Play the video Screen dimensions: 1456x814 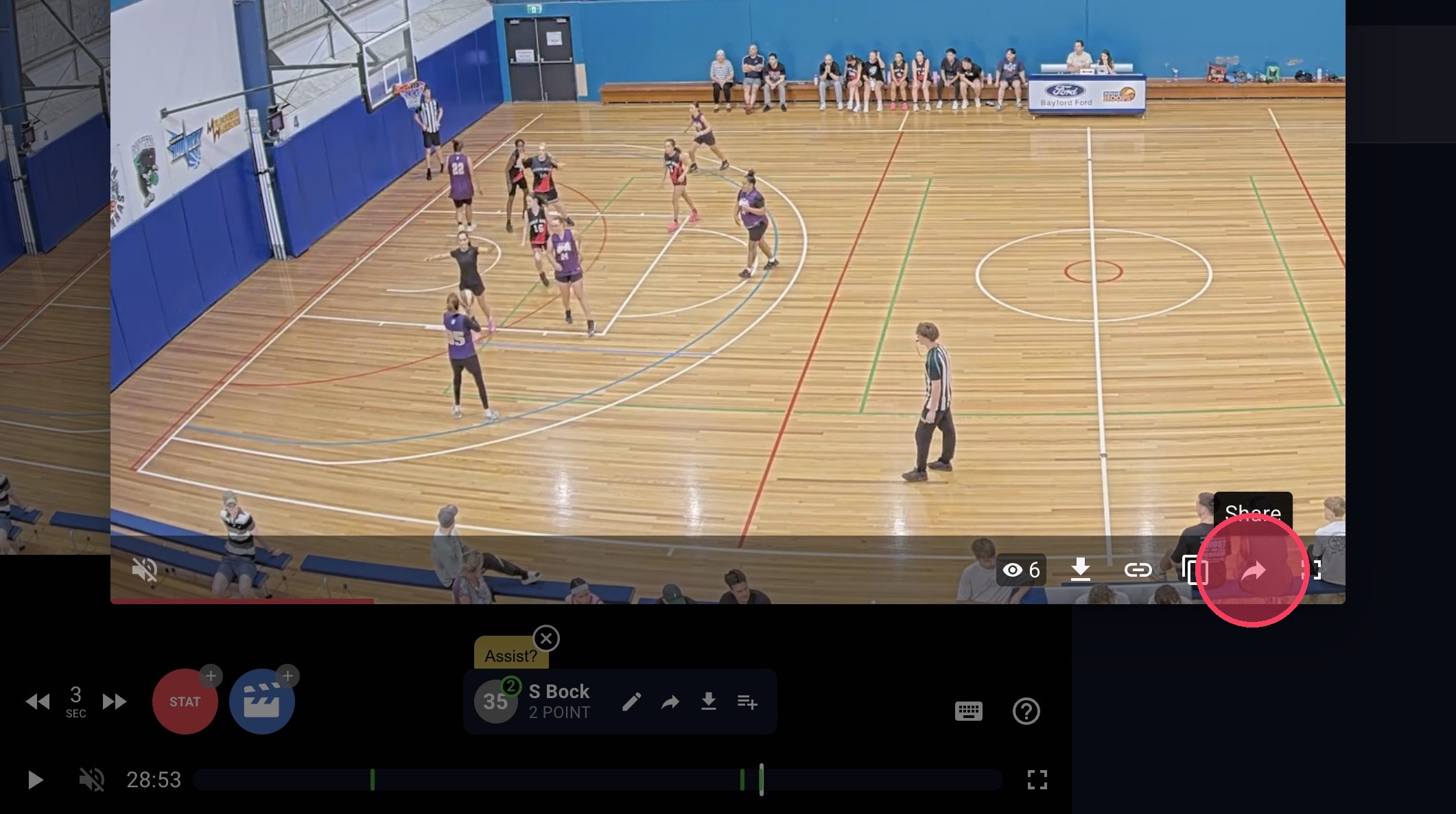tap(35, 780)
